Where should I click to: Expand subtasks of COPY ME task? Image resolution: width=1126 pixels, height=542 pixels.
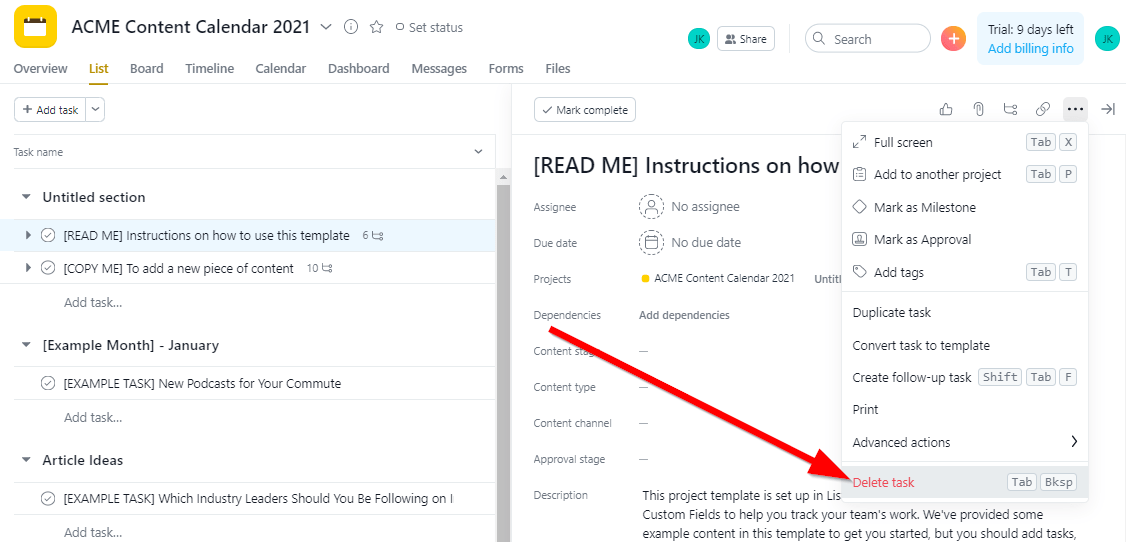28,268
